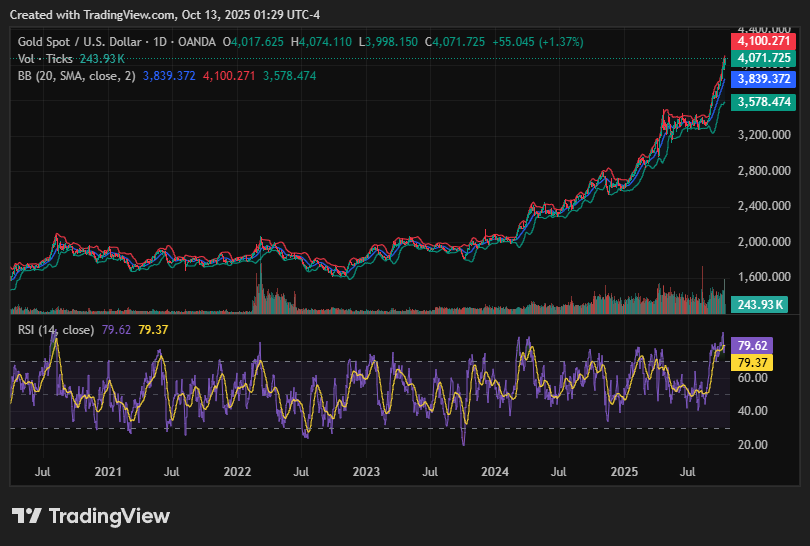The image size is (810, 546).
Task: Click the yellow 79.37 RSI axis tag
Action: coord(750,361)
